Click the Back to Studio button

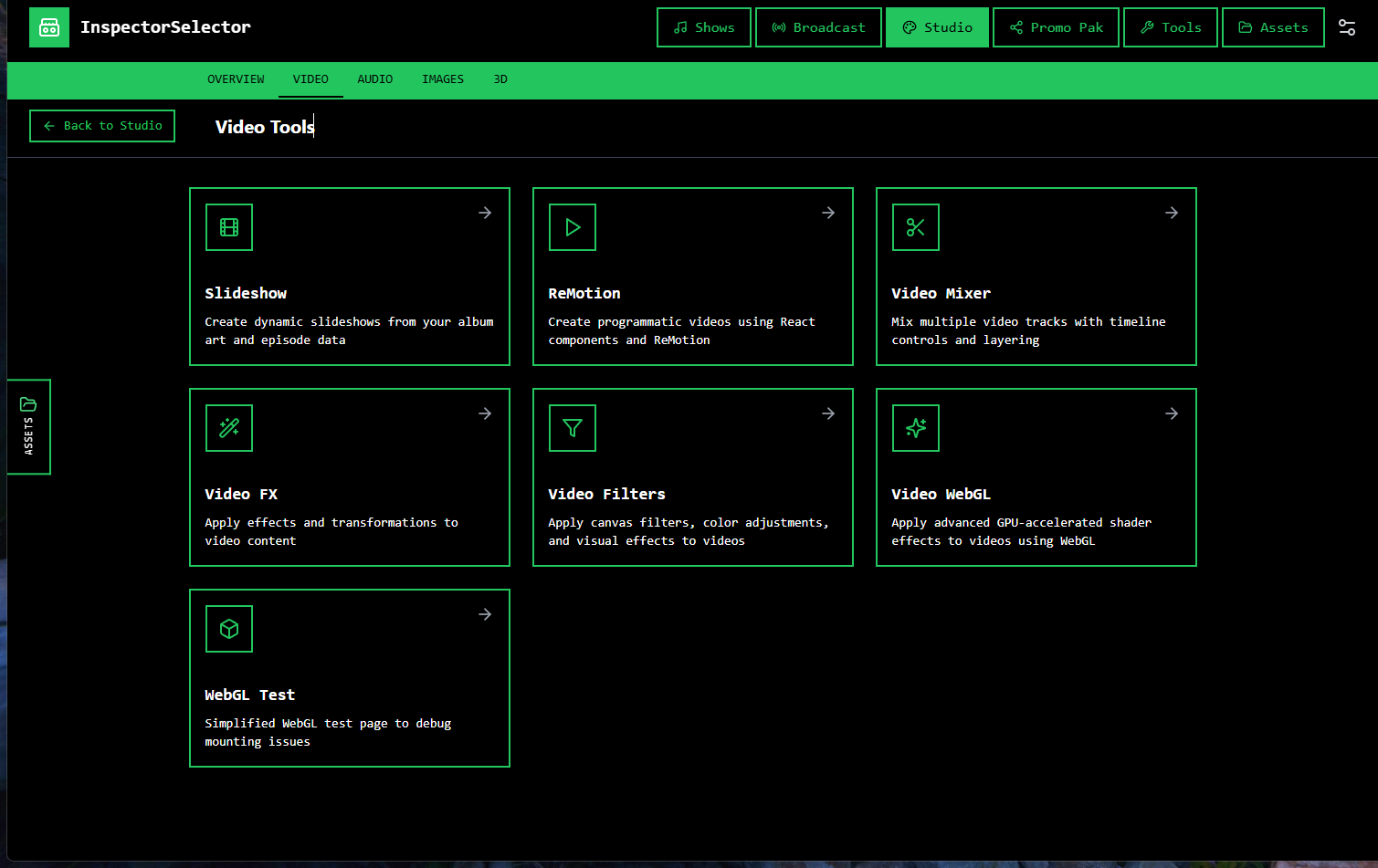click(x=102, y=126)
